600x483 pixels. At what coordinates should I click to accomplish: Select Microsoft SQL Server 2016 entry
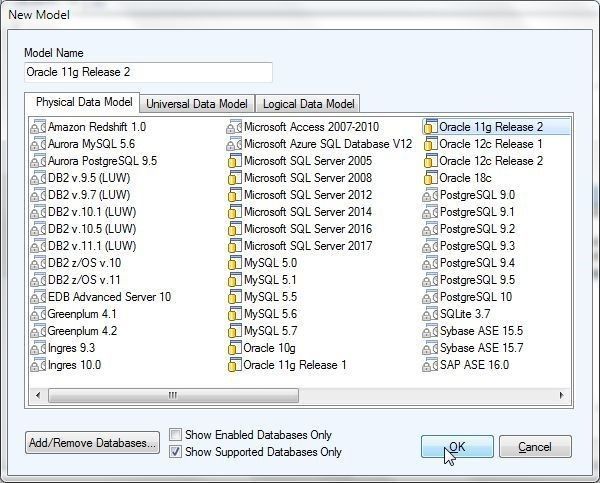pyautogui.click(x=300, y=229)
